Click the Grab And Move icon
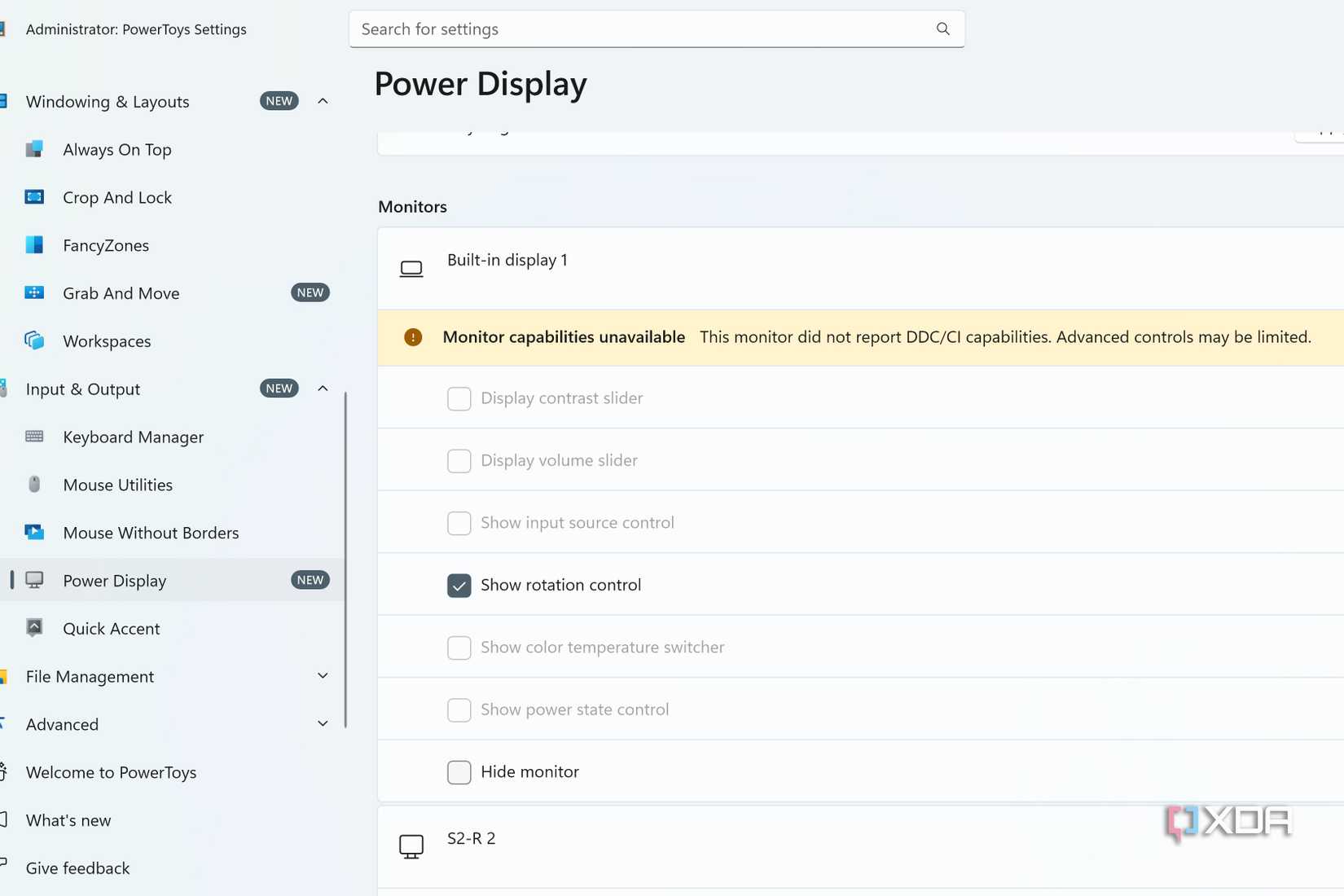 [x=34, y=292]
